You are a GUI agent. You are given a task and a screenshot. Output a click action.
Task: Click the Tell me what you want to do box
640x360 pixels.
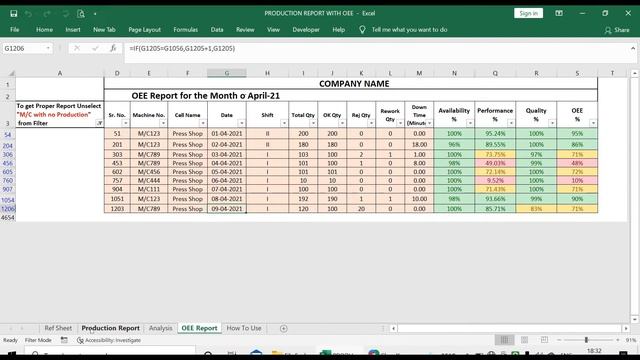point(409,29)
